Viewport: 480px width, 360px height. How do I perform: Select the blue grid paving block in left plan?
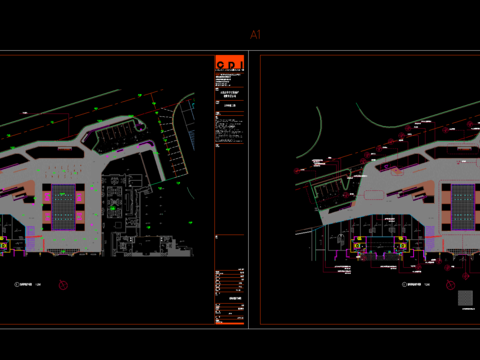coord(63,207)
